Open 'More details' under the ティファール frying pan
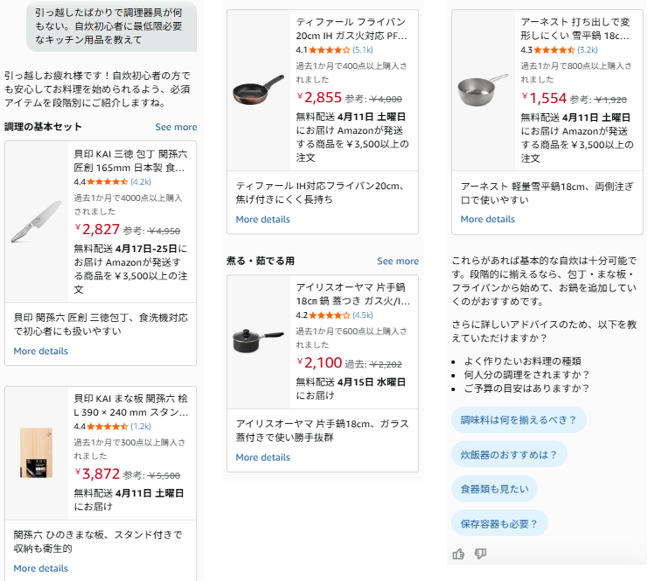This screenshot has width=654, height=581. click(x=263, y=219)
